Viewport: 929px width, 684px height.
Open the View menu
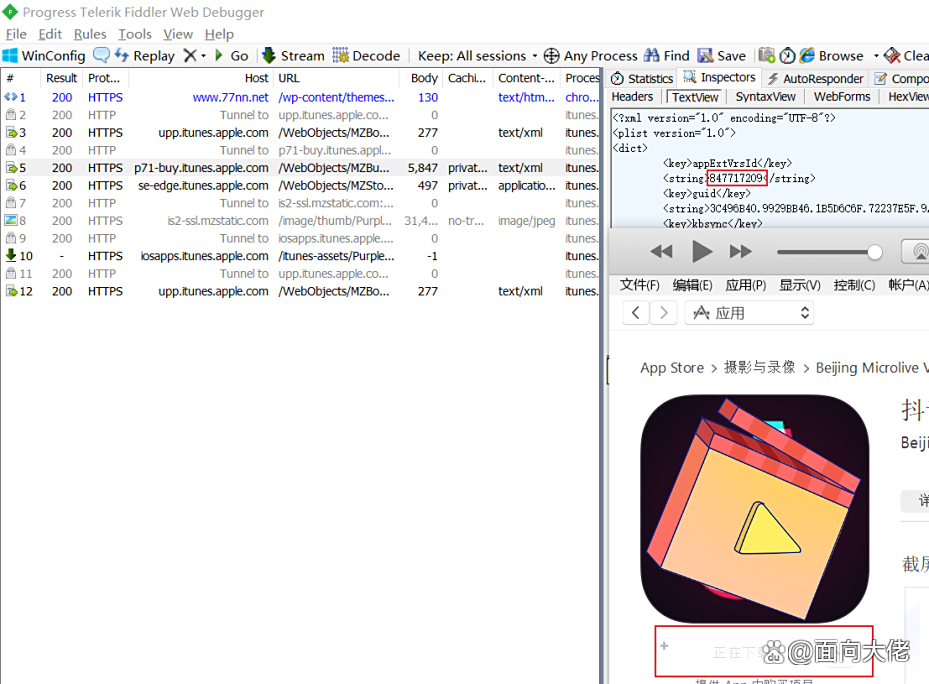[178, 34]
